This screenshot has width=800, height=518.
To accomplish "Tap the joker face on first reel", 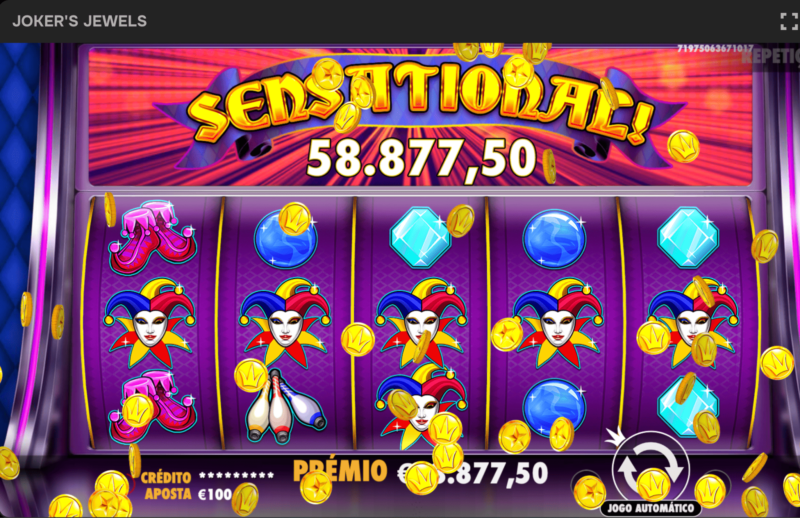I will (x=149, y=323).
